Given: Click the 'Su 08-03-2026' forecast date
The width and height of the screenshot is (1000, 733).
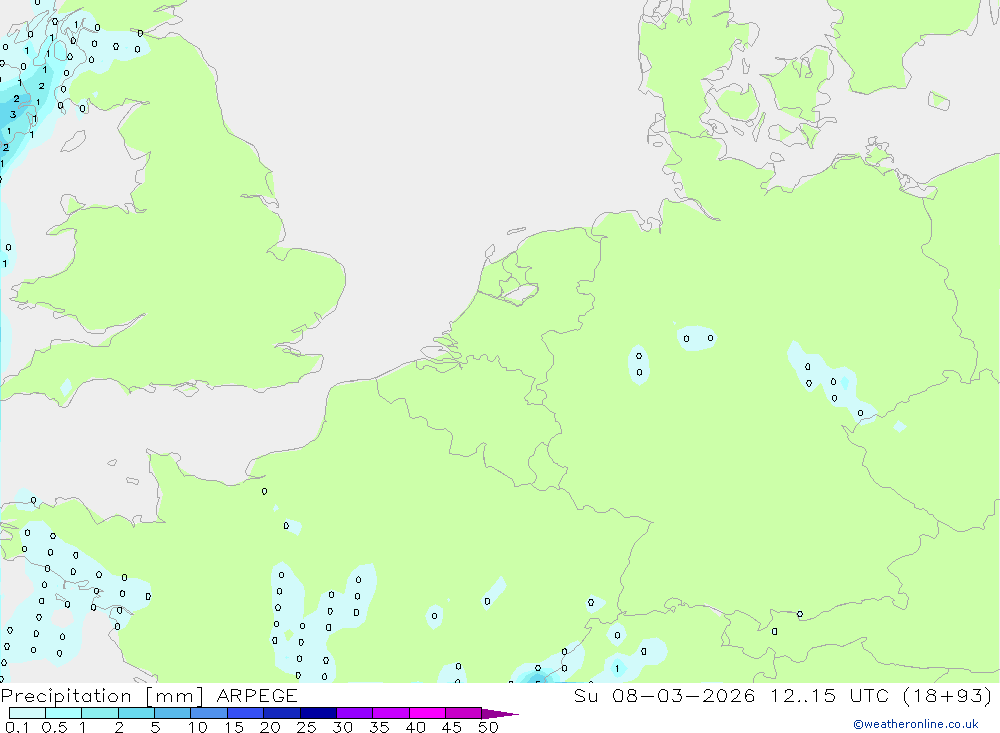Looking at the screenshot, I should coord(665,695).
